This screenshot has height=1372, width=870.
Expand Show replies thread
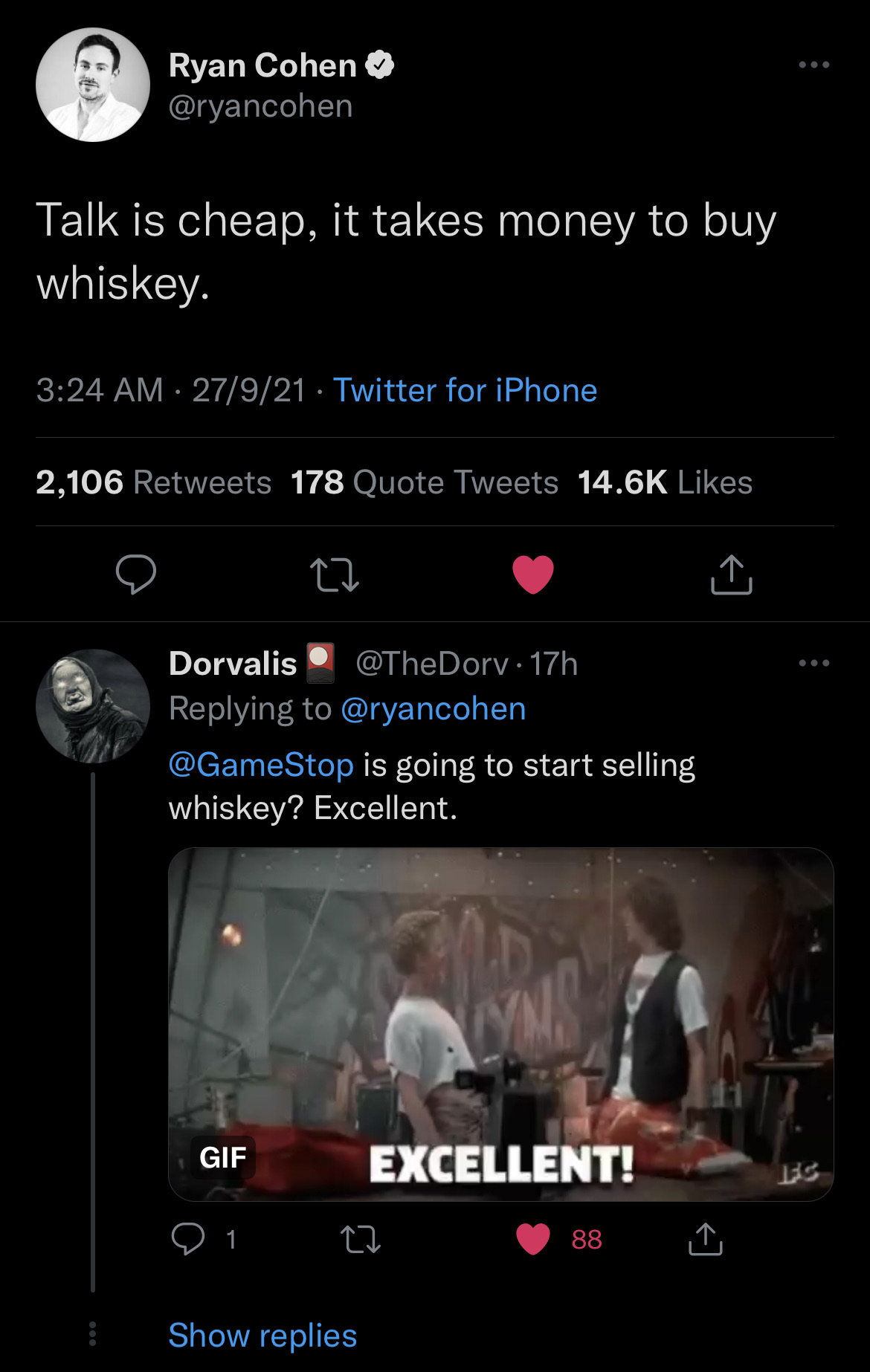tap(262, 1336)
